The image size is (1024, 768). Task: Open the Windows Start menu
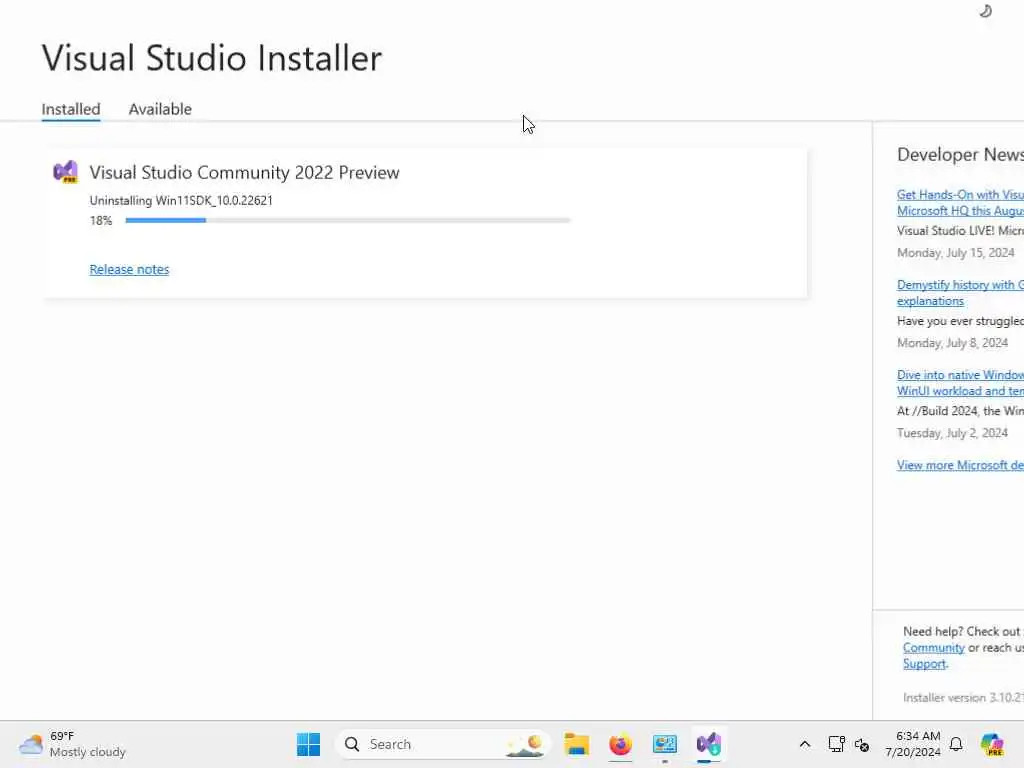(x=308, y=744)
